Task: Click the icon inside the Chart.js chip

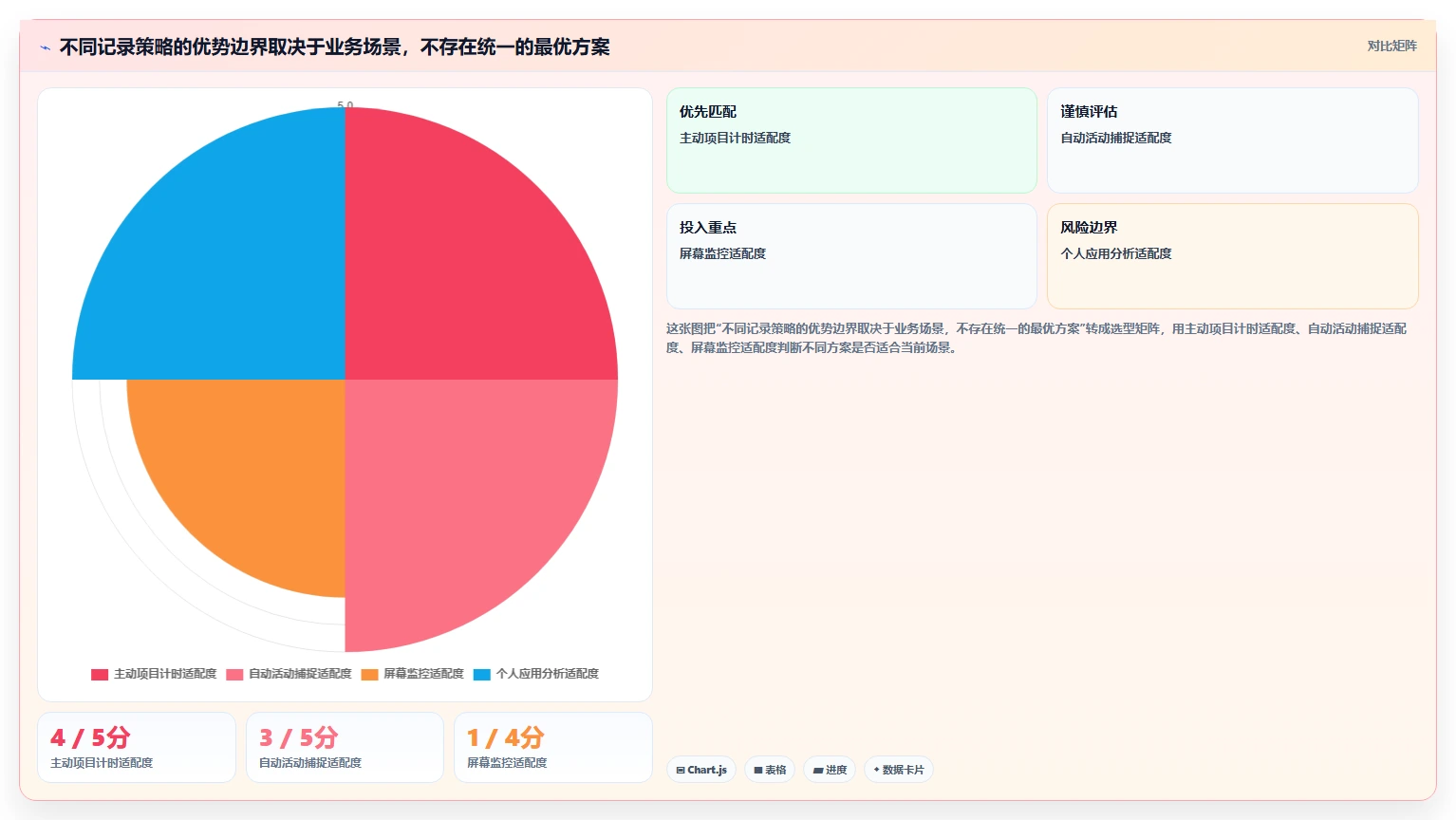Action: click(681, 770)
